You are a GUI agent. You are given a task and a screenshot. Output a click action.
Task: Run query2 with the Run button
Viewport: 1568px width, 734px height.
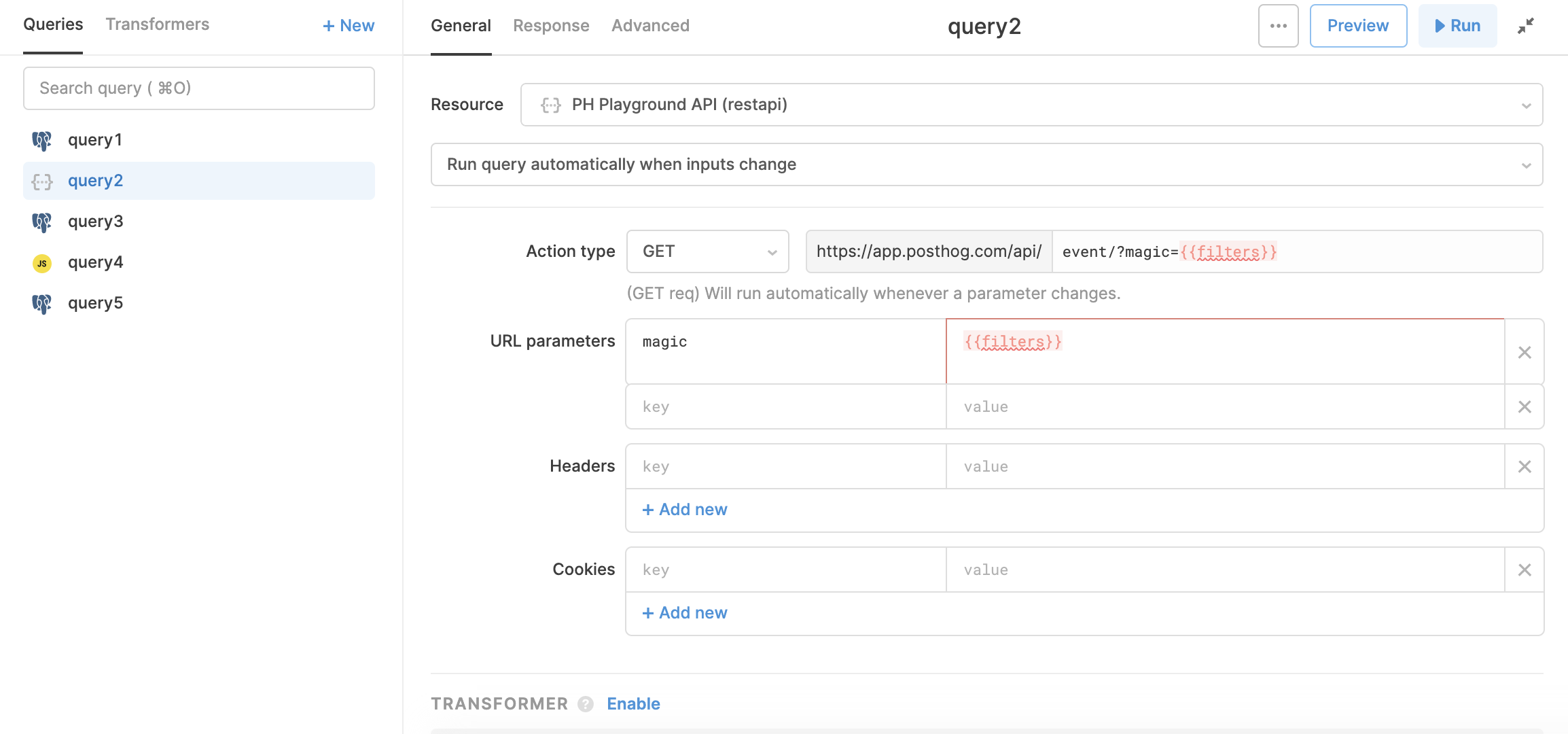coord(1457,26)
